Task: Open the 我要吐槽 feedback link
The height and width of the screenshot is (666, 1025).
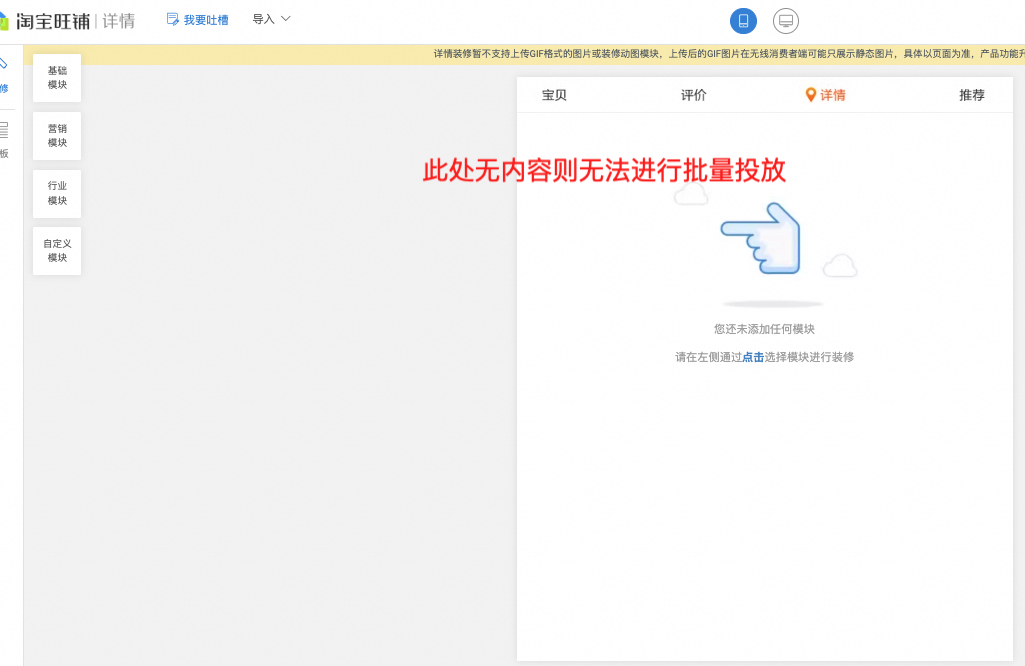Action: click(206, 20)
